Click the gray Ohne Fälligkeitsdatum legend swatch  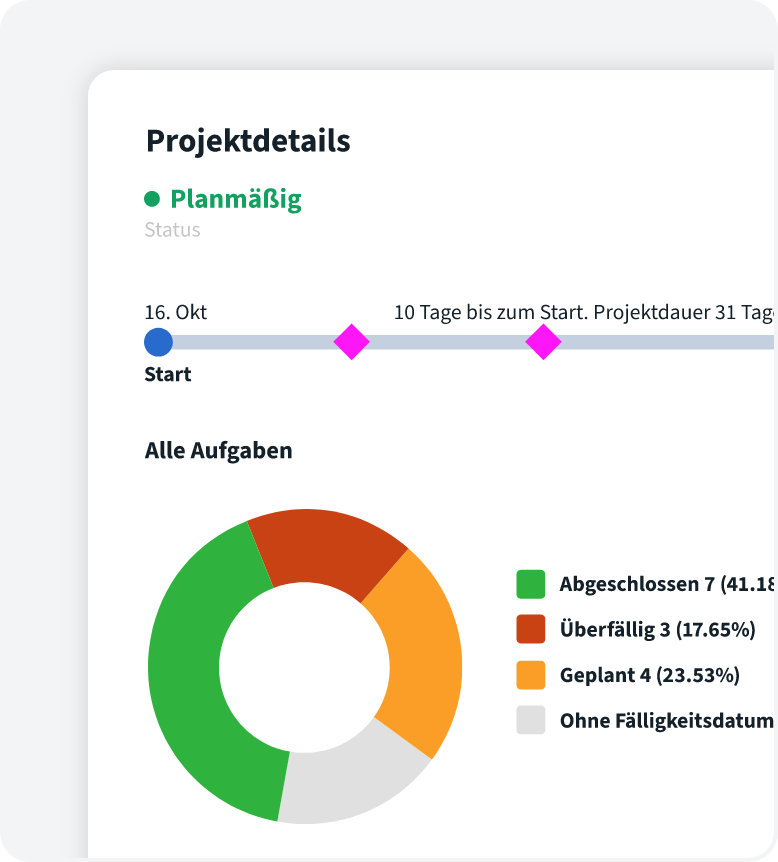(530, 720)
